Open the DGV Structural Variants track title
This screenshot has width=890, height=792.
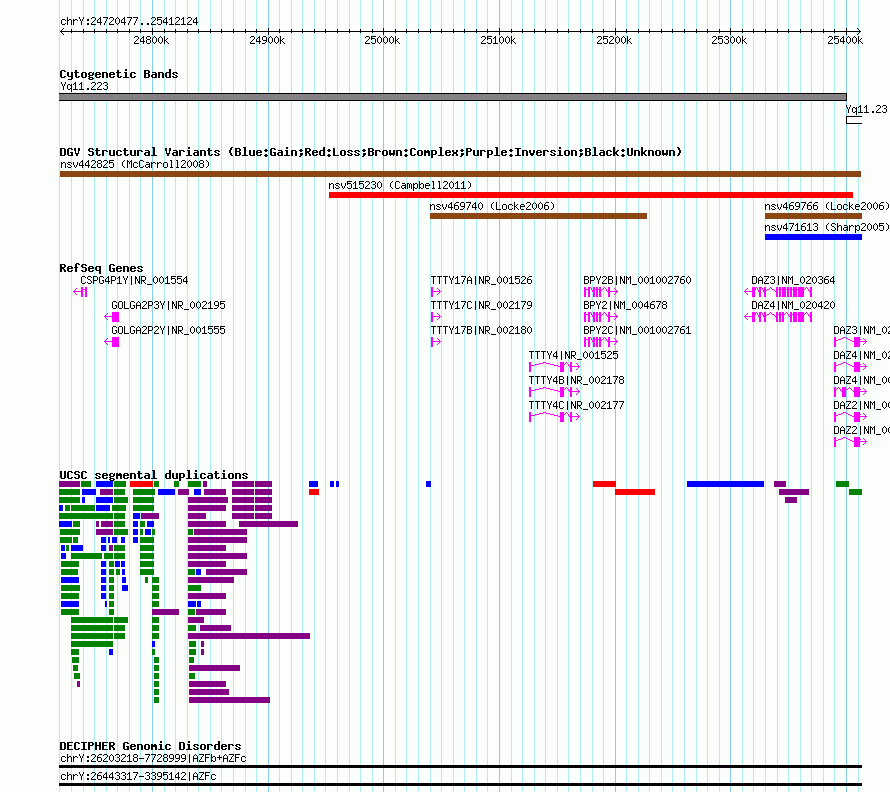tap(371, 152)
